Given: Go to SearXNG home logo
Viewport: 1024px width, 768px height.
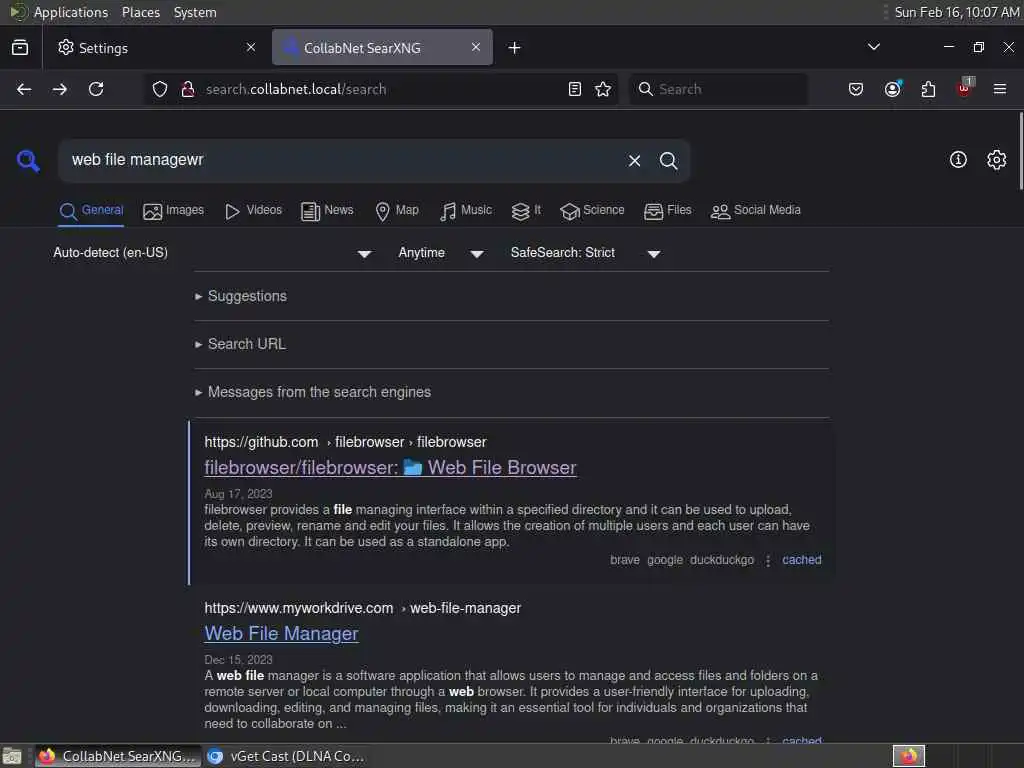Looking at the screenshot, I should [28, 161].
